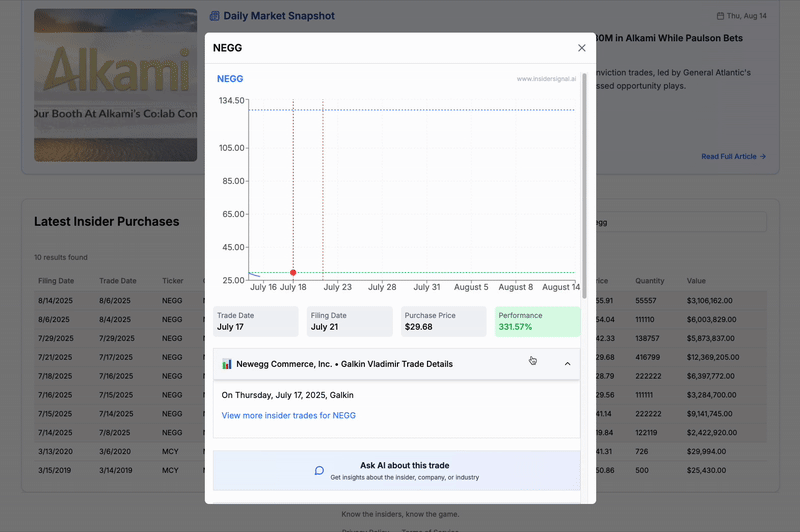Click the Filing Date column header
This screenshot has width=800, height=532.
tap(56, 281)
